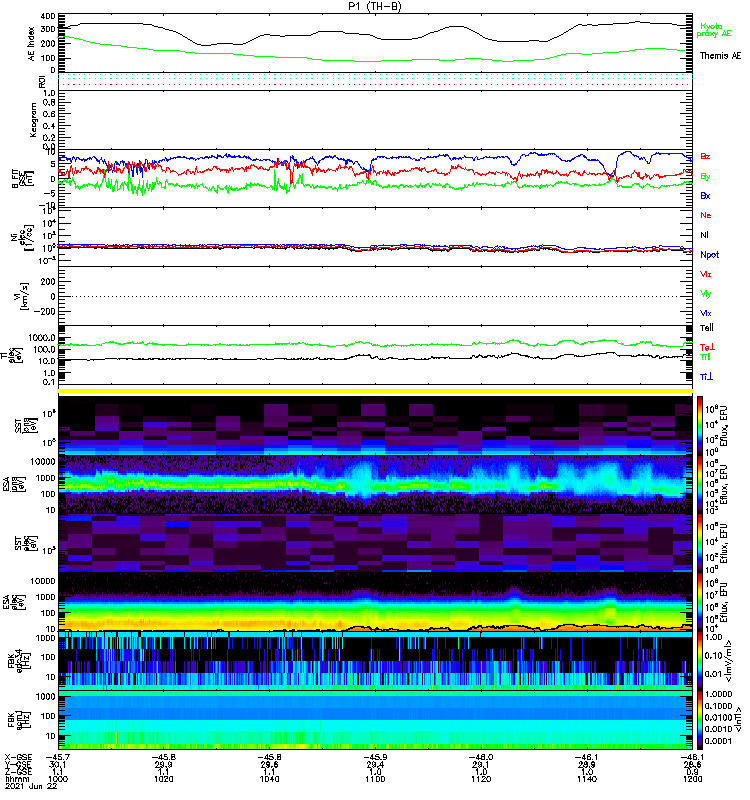Click the SST electrons color bar

click(700, 543)
